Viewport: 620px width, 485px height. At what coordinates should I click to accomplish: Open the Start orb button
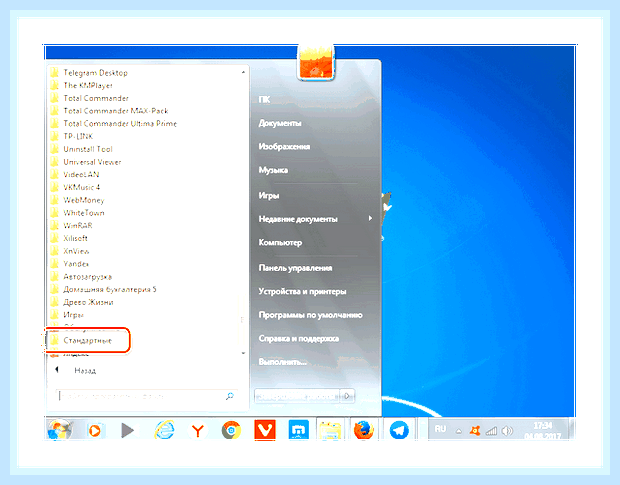pyautogui.click(x=60, y=429)
